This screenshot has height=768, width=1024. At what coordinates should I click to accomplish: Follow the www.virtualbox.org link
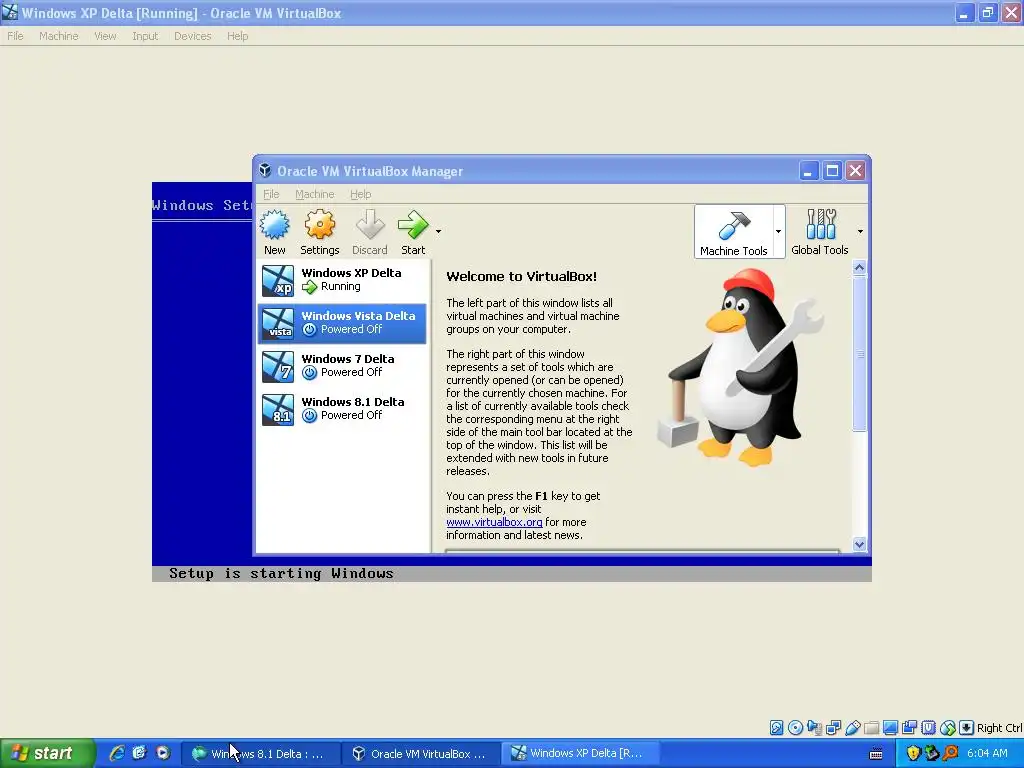(494, 522)
